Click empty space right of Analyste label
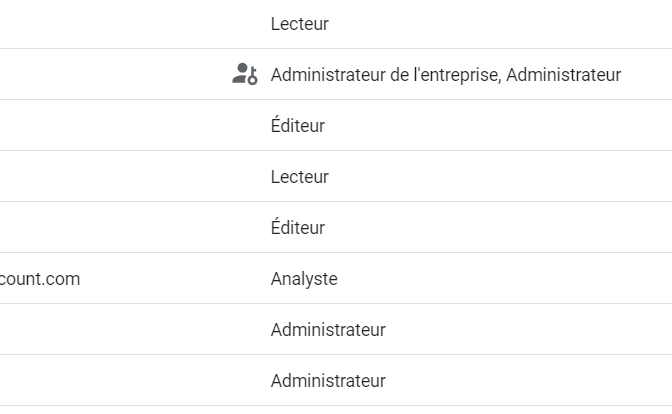672x414 pixels. 505,279
